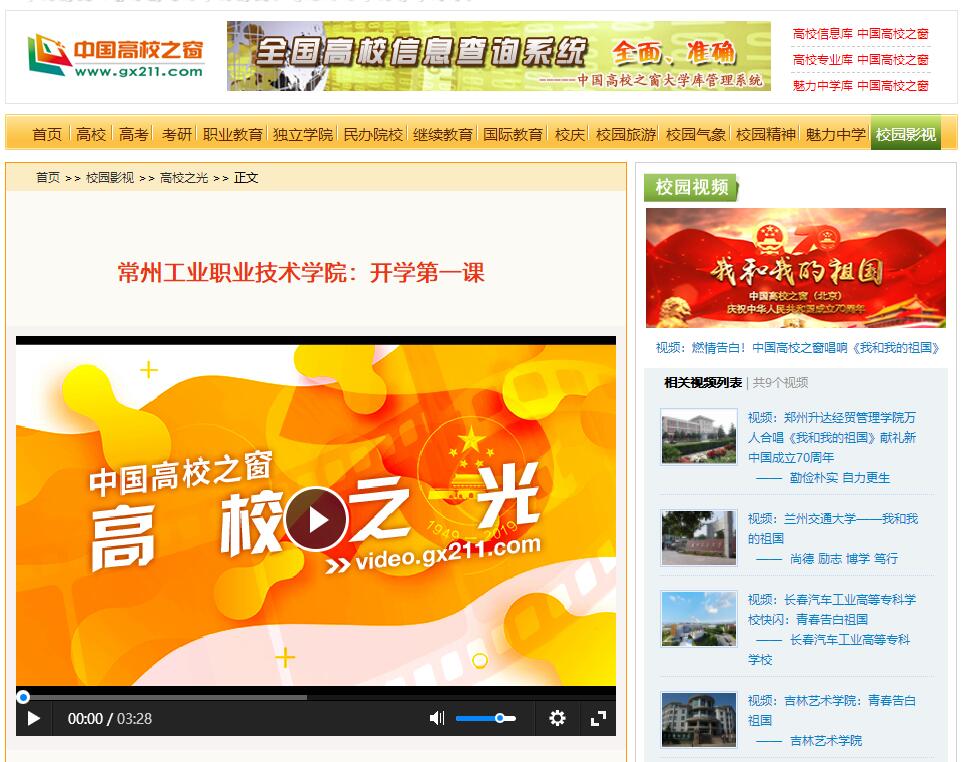Click 正文 in the breadcrumb

click(x=245, y=178)
